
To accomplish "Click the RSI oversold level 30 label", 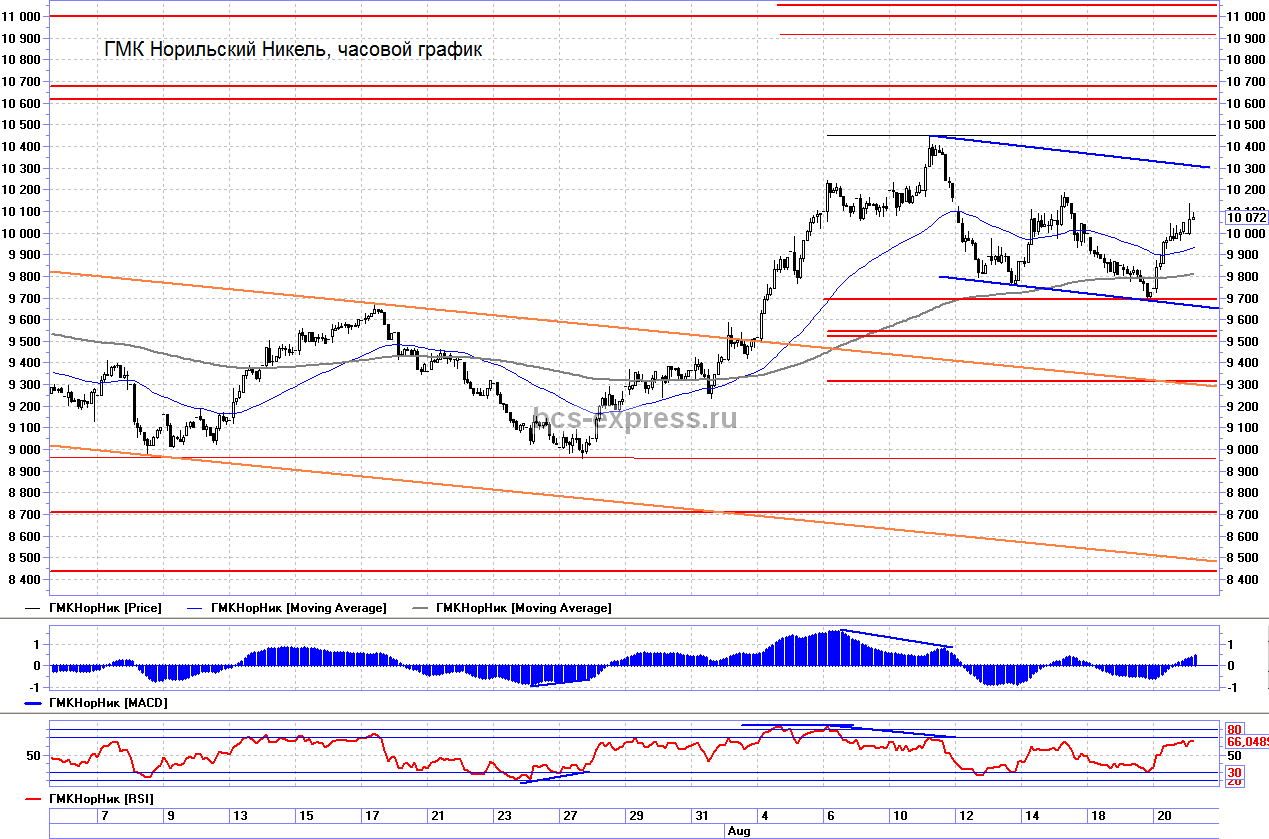I will pyautogui.click(x=1234, y=773).
